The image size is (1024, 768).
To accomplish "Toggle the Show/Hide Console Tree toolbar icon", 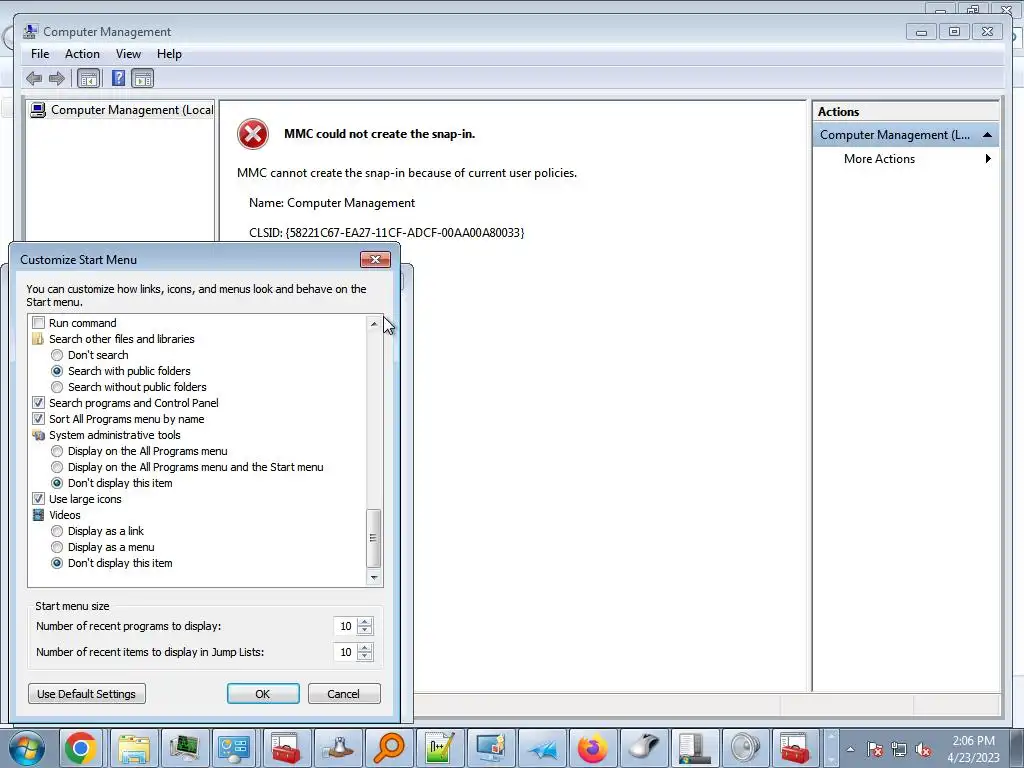I will pos(88,79).
